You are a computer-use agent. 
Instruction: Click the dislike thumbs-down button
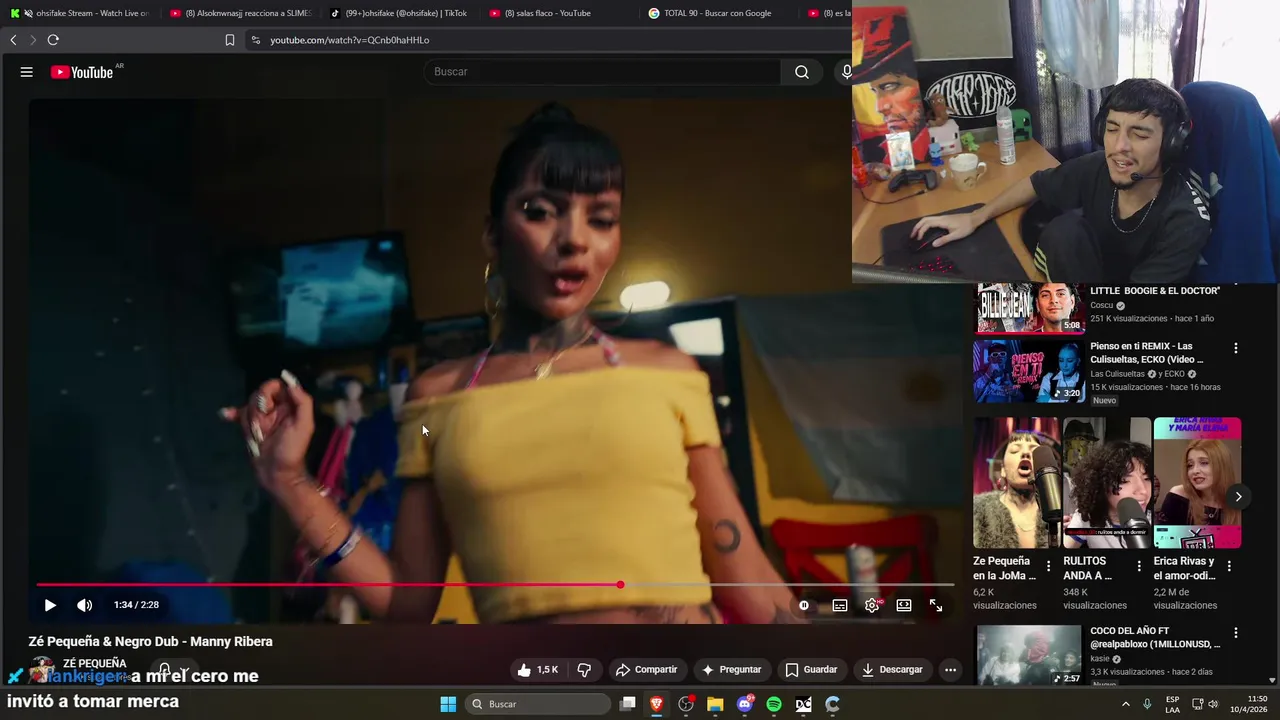coord(584,670)
